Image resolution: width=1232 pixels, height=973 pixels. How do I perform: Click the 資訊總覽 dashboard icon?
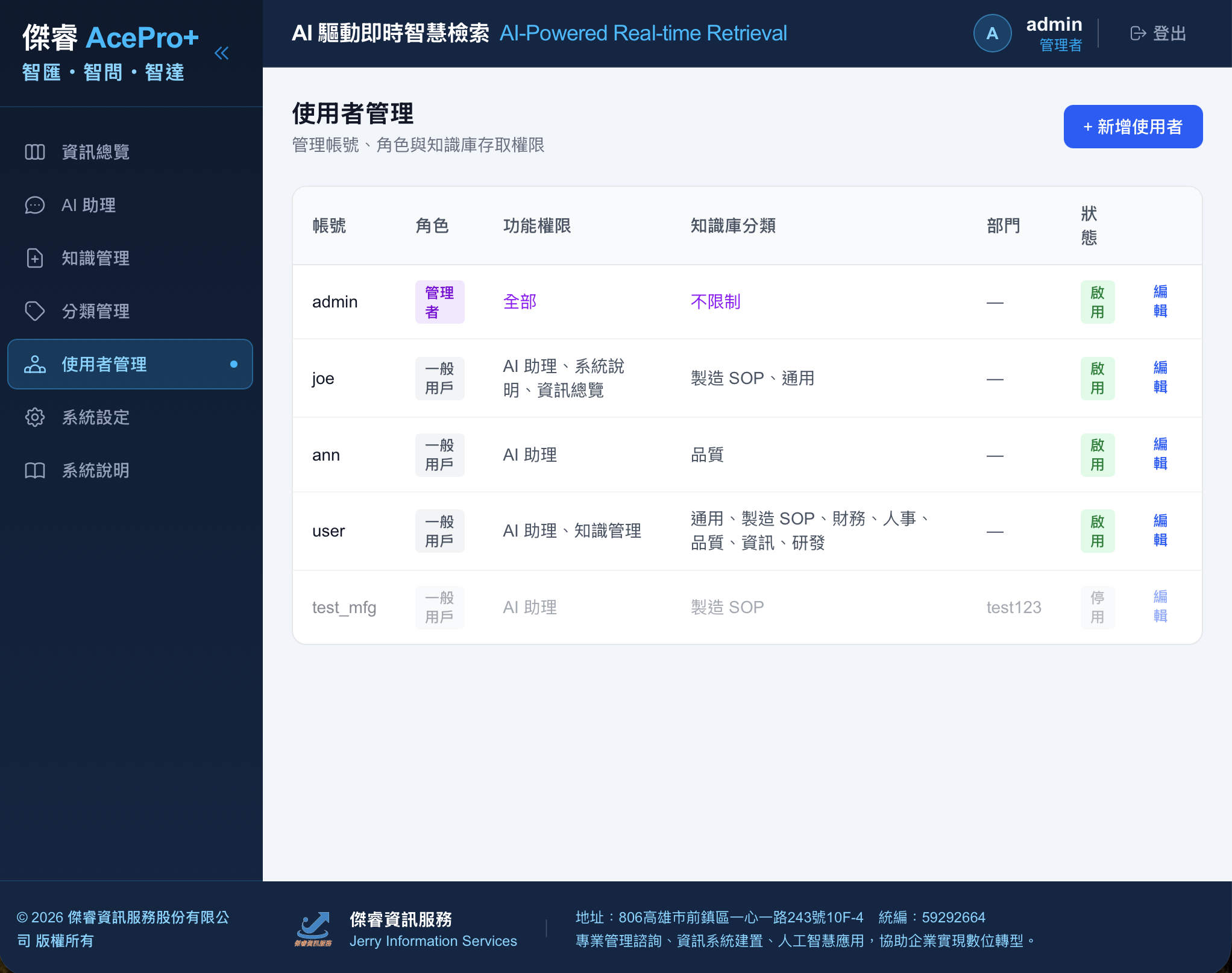pos(35,152)
